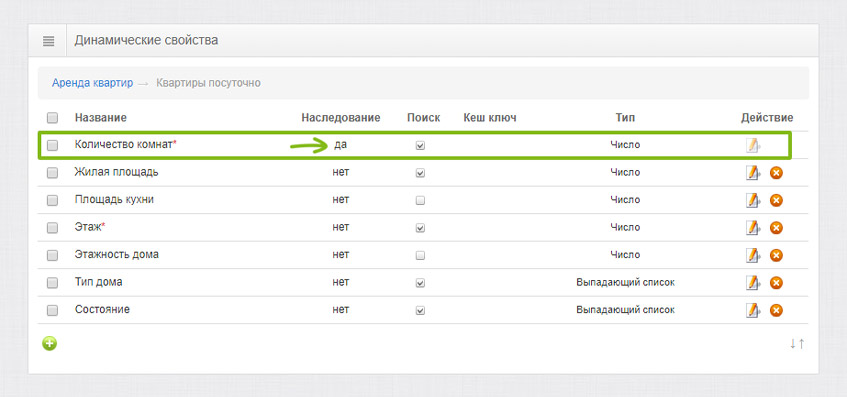
Task: Click the Число type for Этаж
Action: (626, 227)
